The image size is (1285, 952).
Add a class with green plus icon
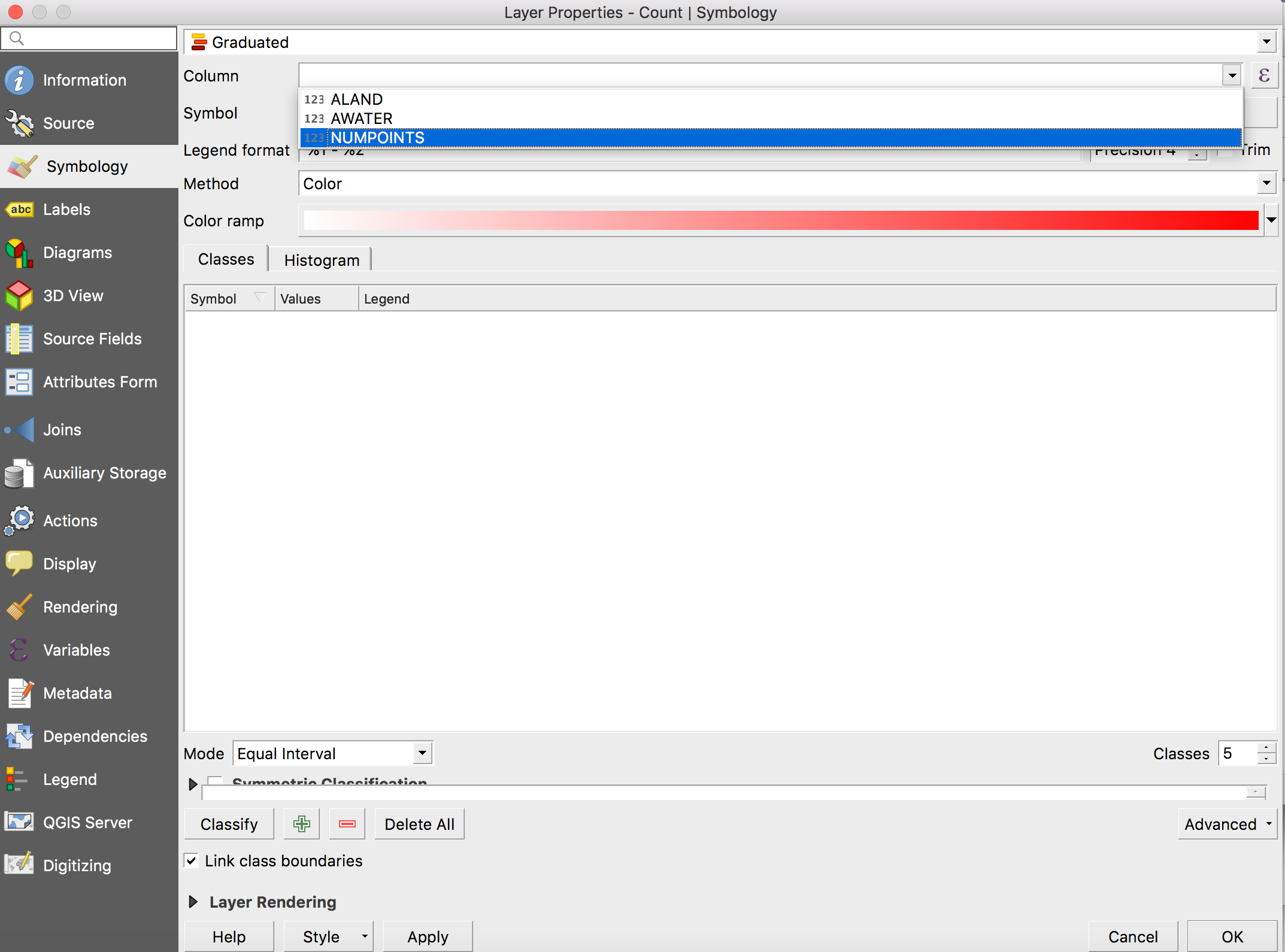coord(302,824)
